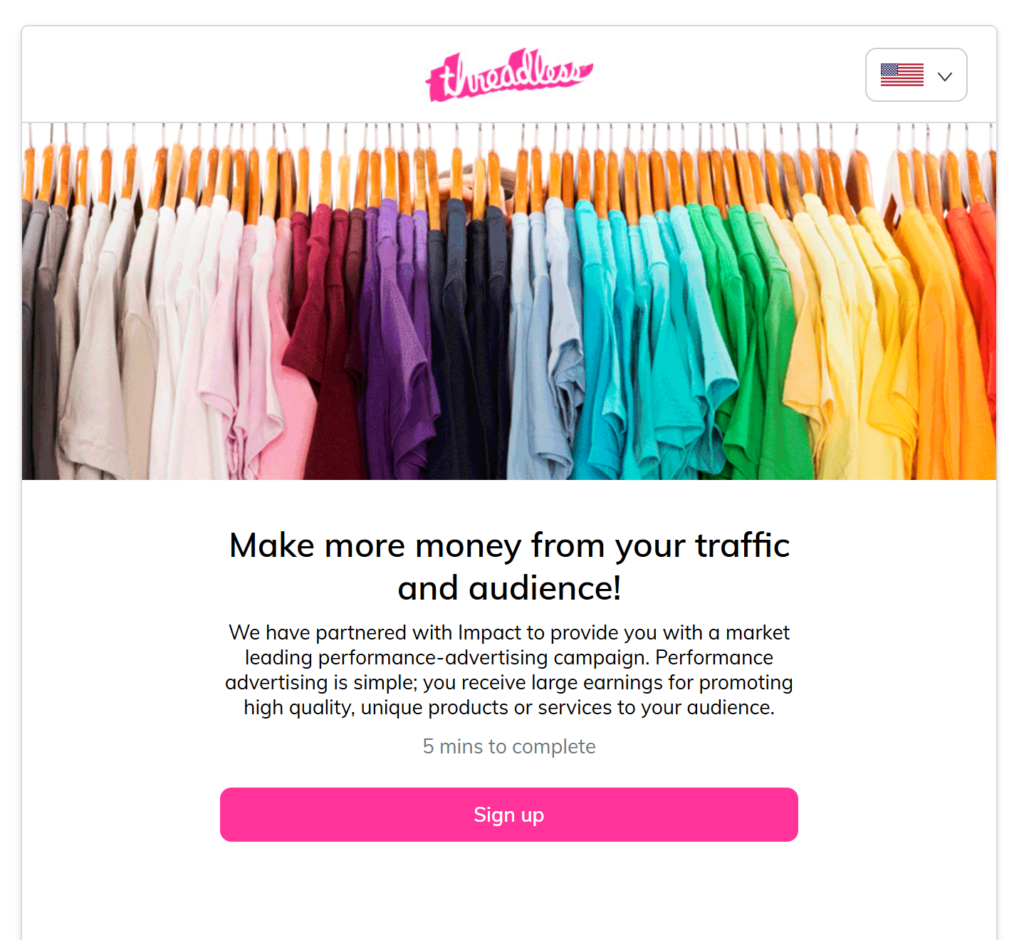Click the US flag icon
1024x940 pixels.
click(x=902, y=74)
